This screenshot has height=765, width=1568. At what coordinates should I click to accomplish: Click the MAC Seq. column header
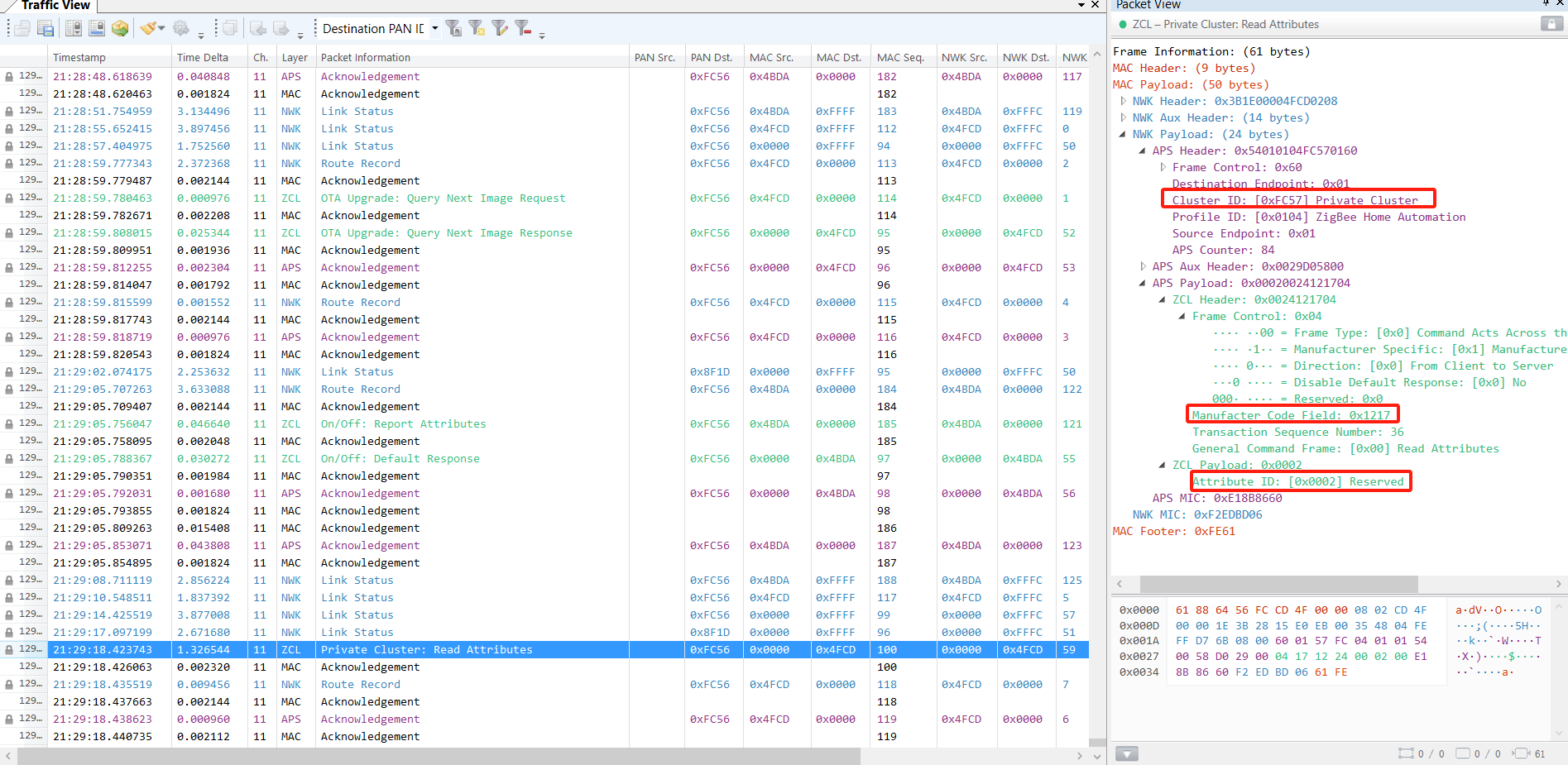pos(902,57)
